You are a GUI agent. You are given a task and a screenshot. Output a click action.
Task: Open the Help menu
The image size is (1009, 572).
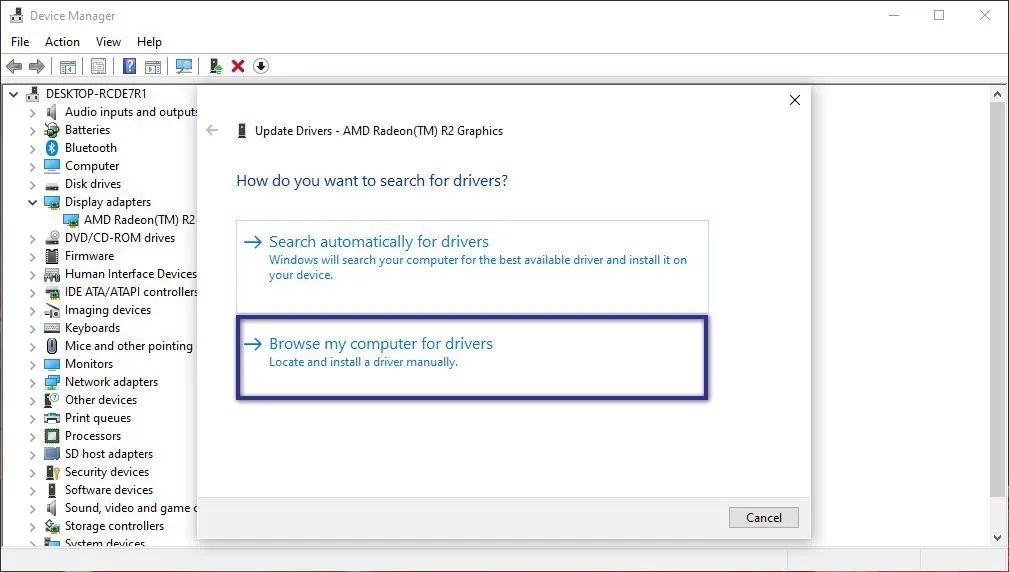[x=149, y=42]
